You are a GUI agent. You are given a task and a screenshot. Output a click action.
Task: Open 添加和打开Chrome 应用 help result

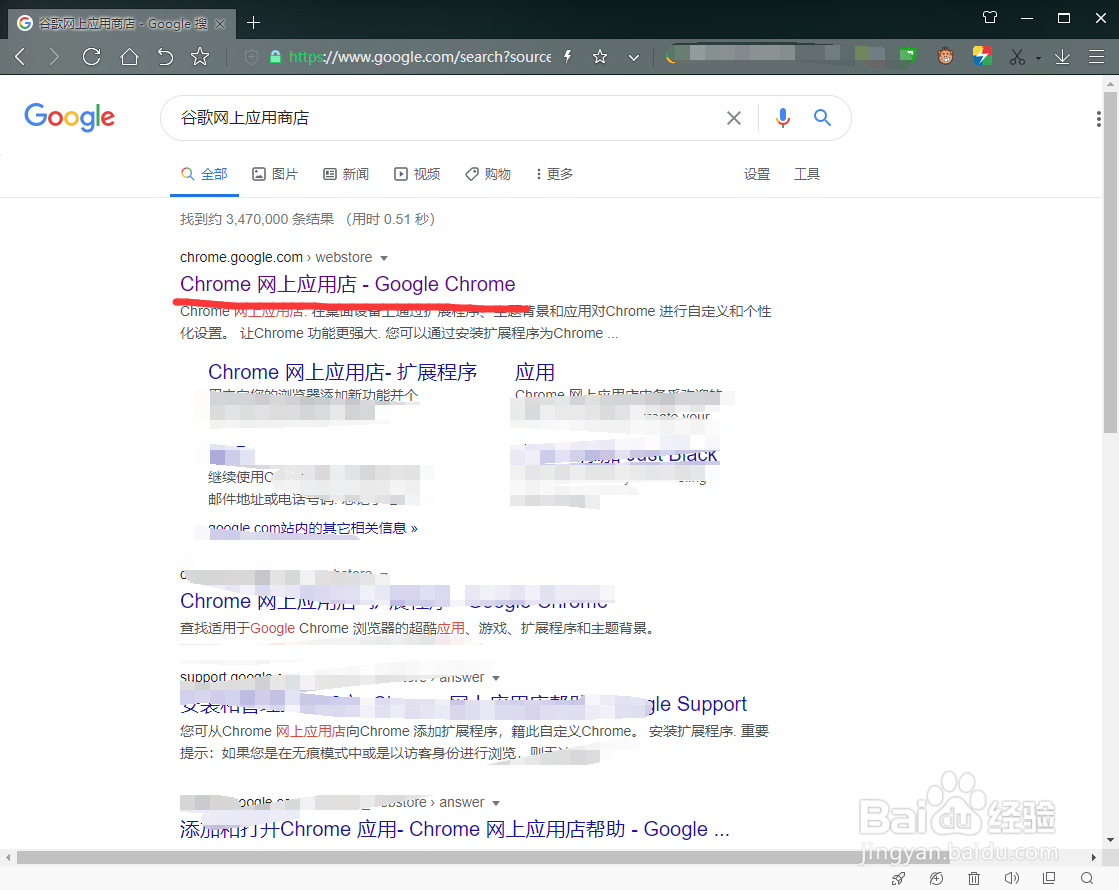click(x=455, y=829)
